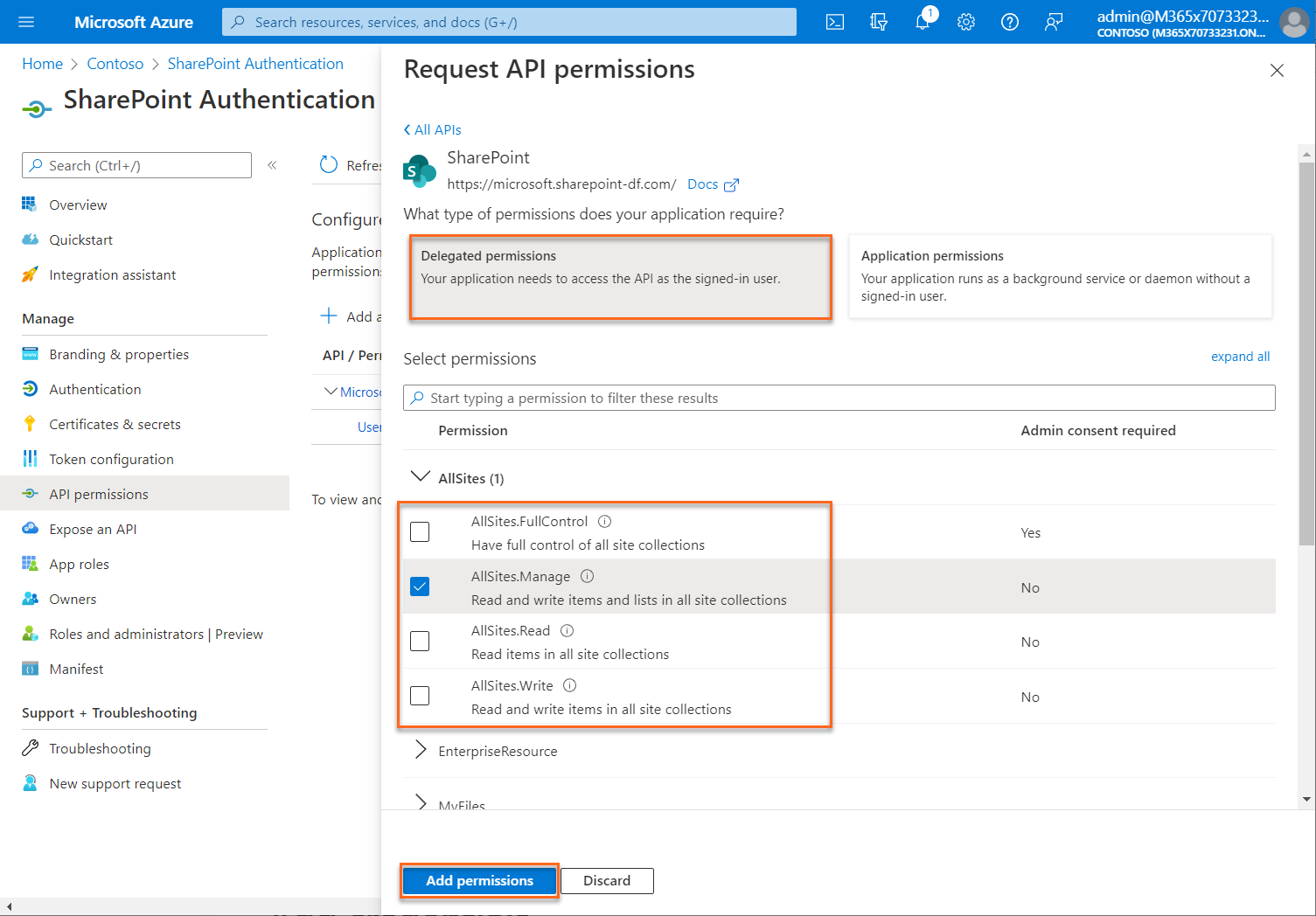The width and height of the screenshot is (1316, 916).
Task: Collapse the AllSites permission group
Action: click(x=421, y=477)
